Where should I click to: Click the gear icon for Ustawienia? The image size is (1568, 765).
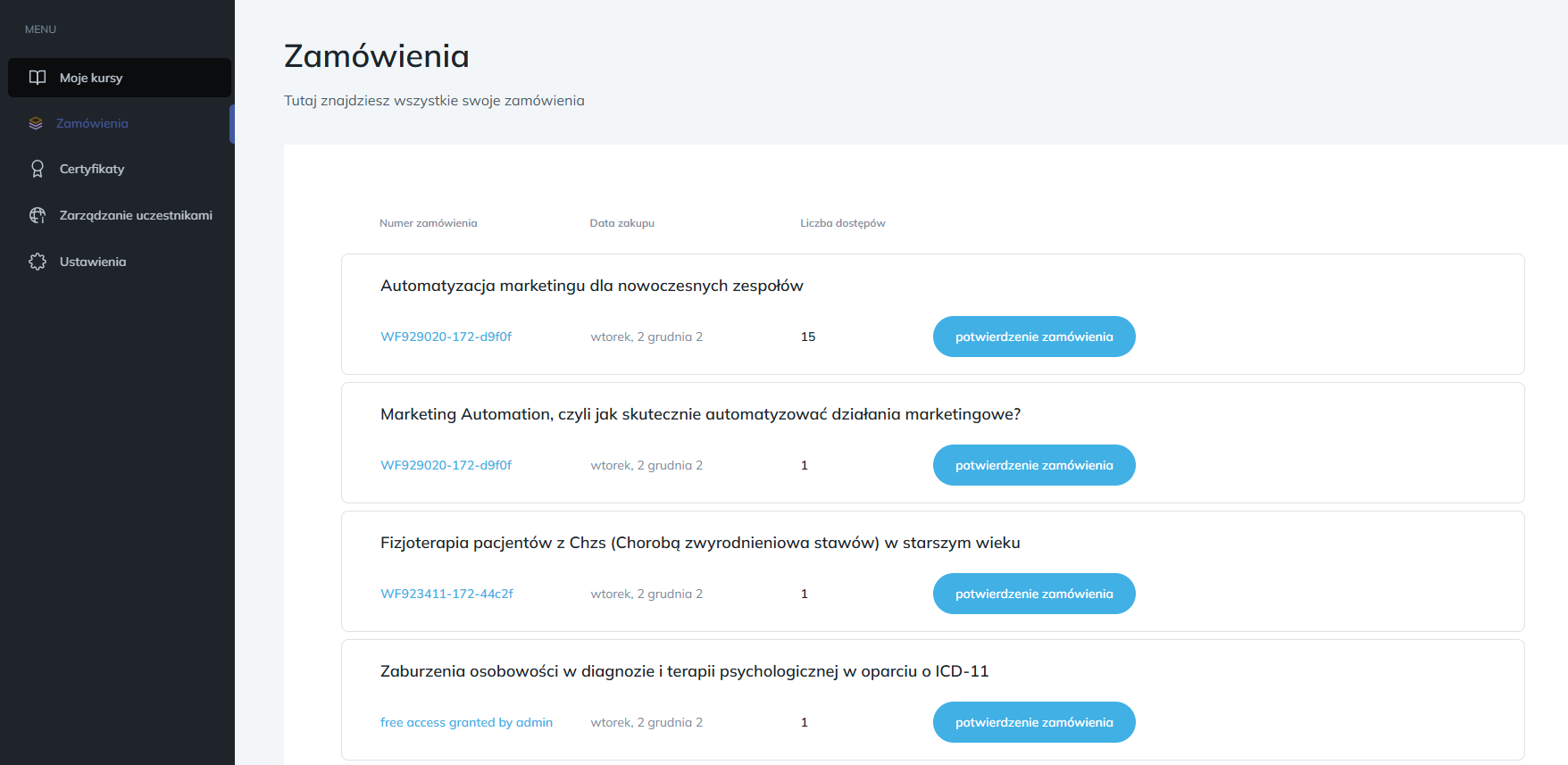pyautogui.click(x=38, y=262)
